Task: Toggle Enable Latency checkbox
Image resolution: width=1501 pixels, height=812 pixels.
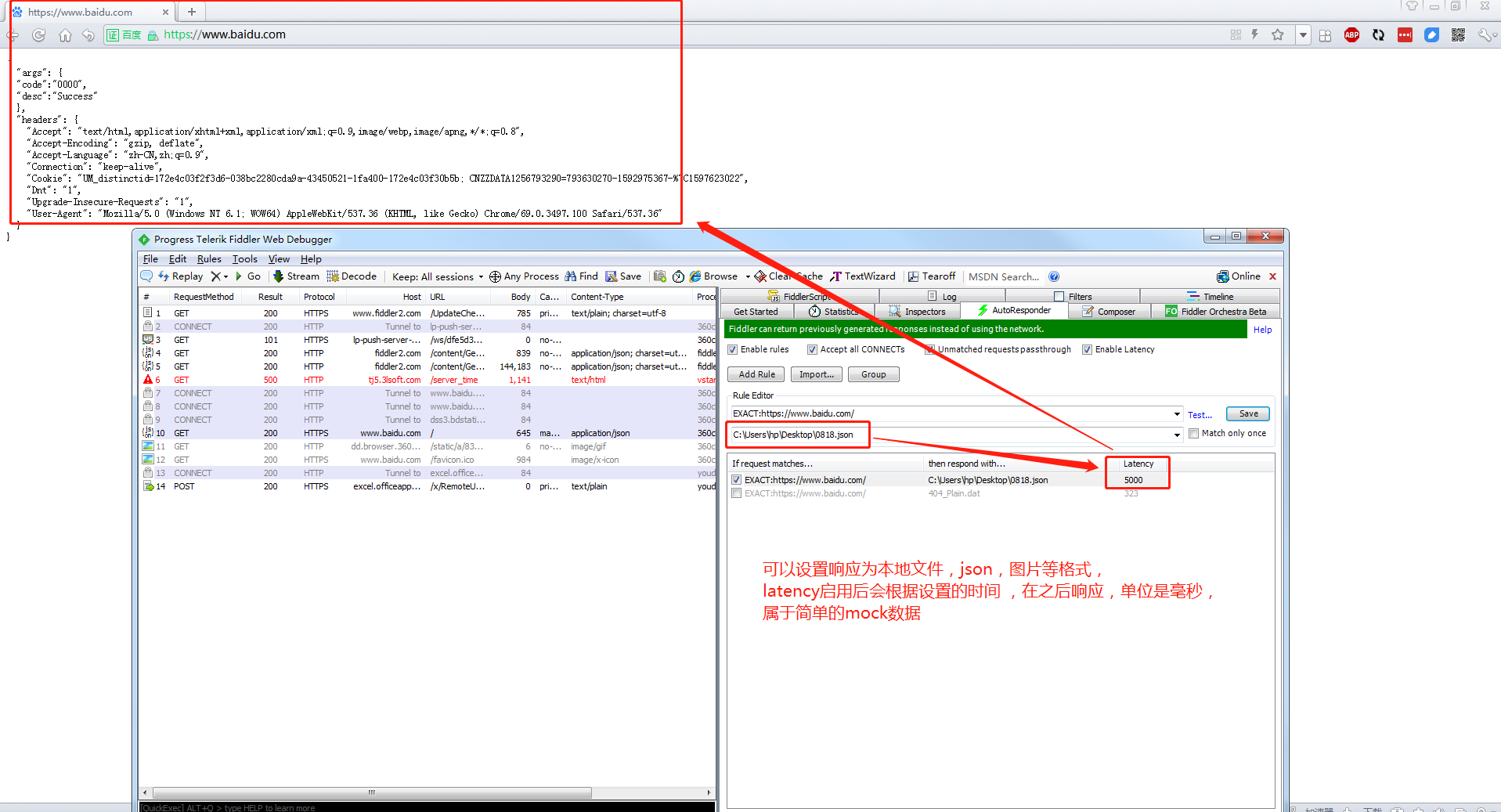Action: tap(1088, 349)
